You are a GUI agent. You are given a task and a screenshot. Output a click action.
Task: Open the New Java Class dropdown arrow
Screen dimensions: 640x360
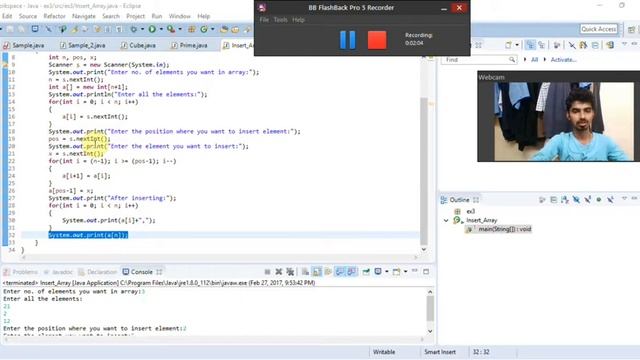[212, 29]
